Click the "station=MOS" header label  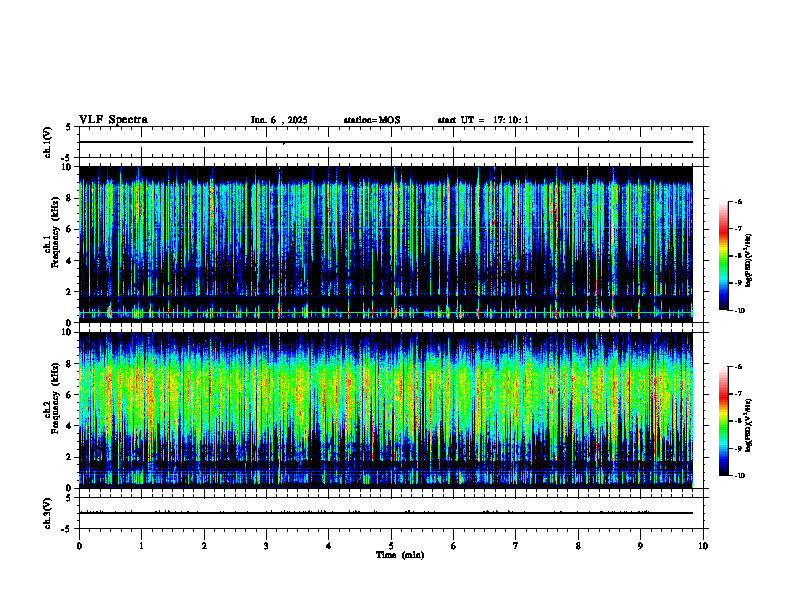tap(372, 120)
